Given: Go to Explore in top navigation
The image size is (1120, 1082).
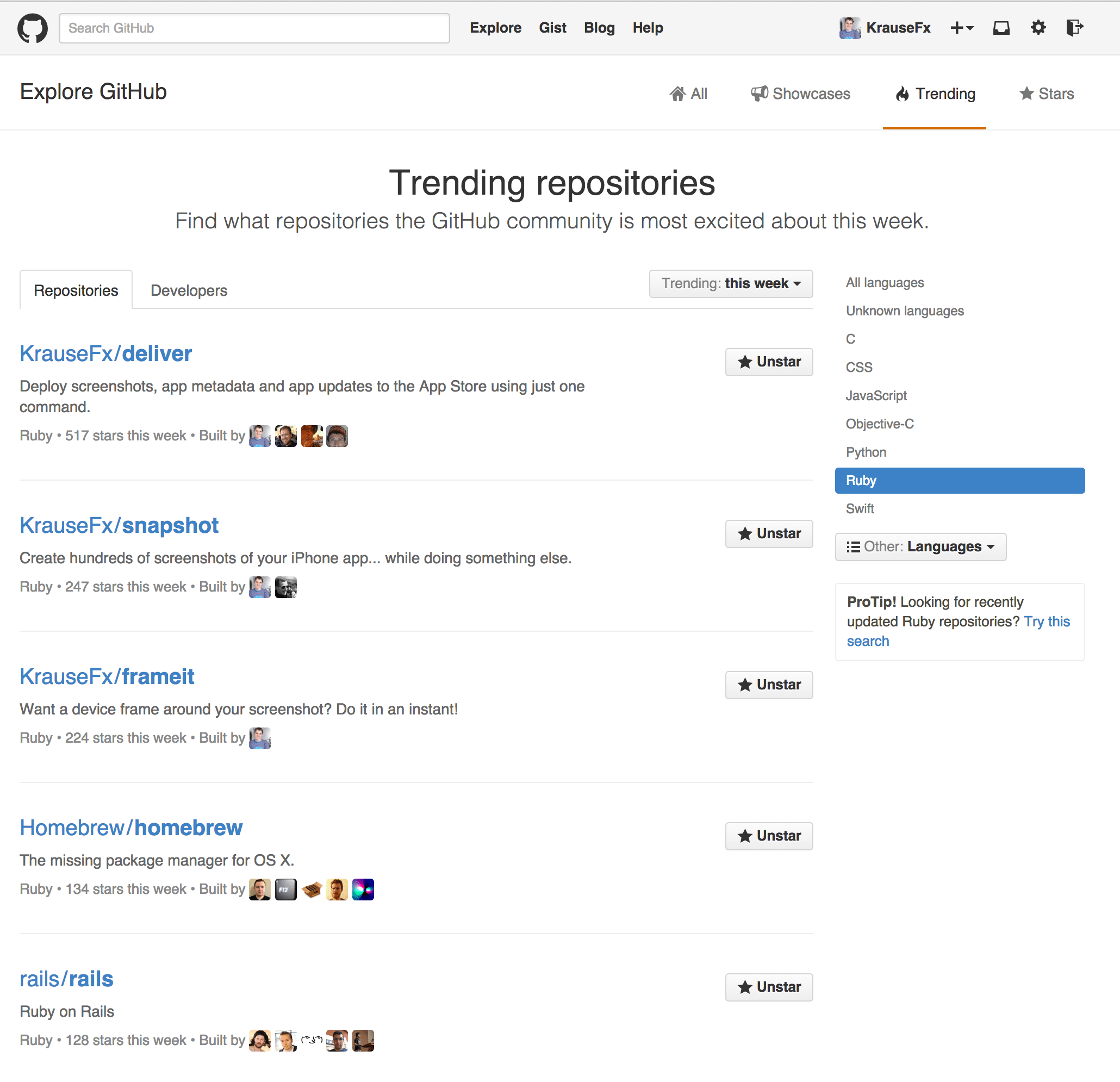Looking at the screenshot, I should click(495, 28).
